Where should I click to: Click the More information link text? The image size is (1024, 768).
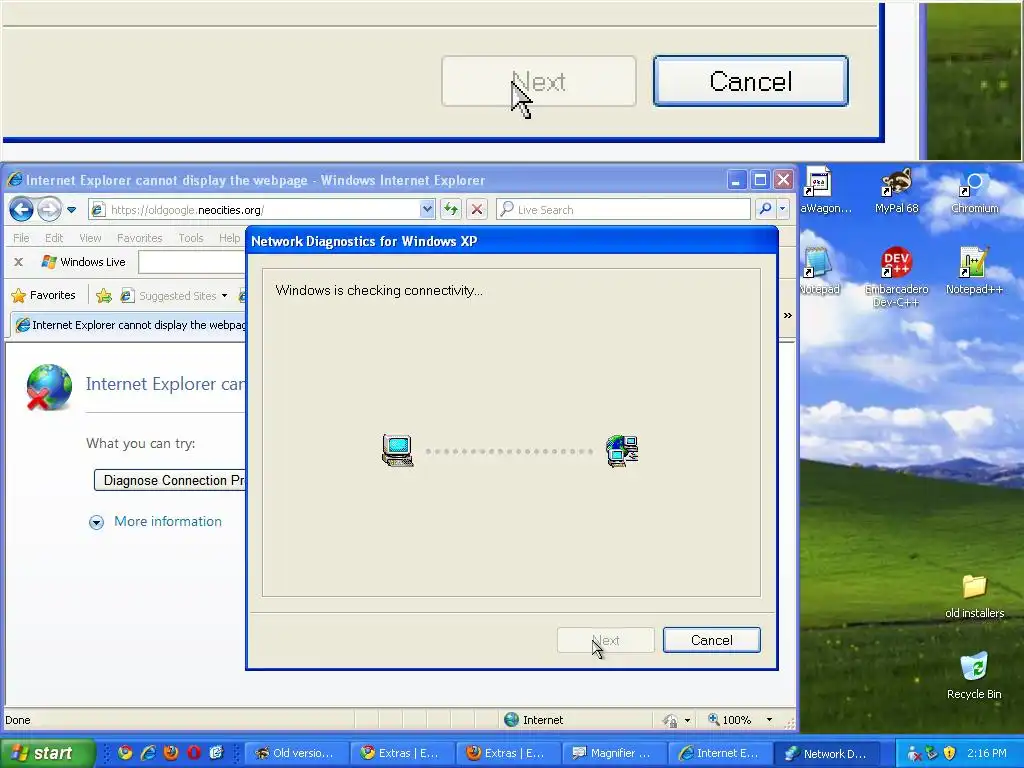[x=168, y=521]
